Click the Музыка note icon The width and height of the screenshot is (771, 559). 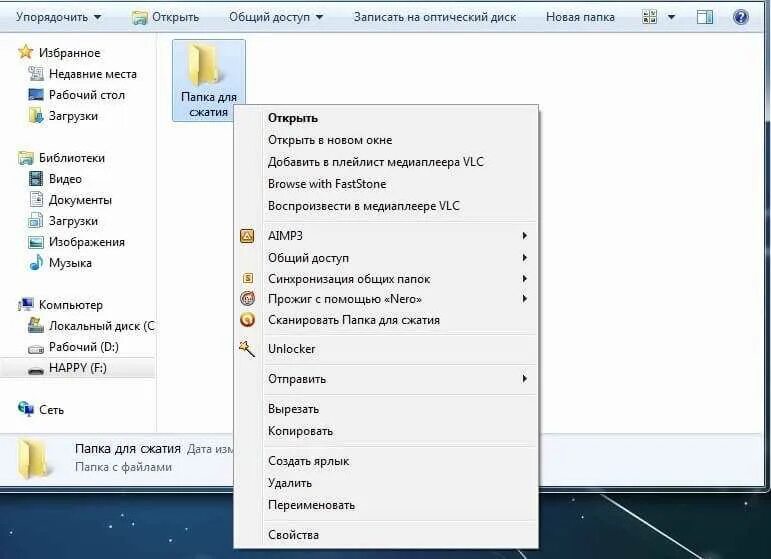pyautogui.click(x=36, y=263)
